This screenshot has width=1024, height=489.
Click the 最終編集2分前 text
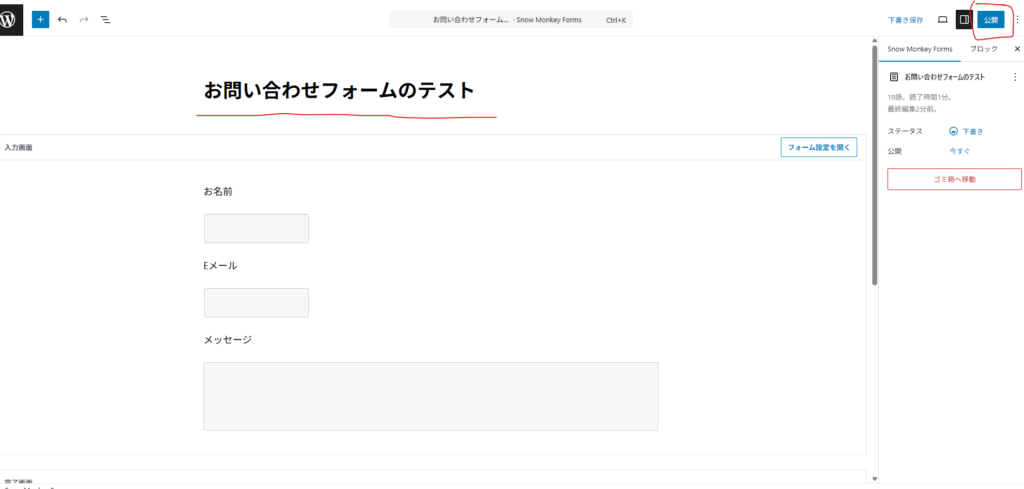(912, 109)
